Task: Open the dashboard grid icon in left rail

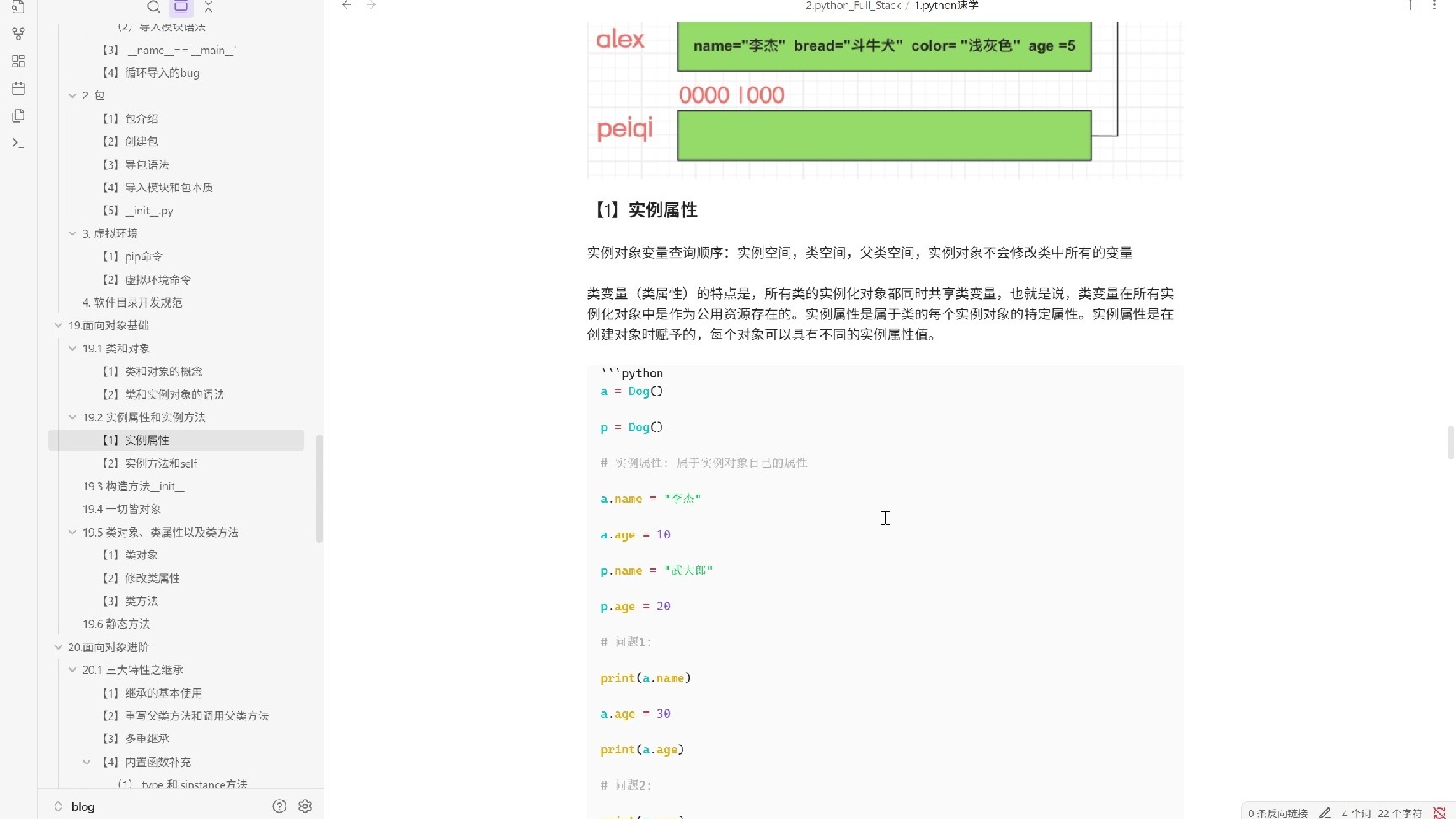Action: tap(19, 61)
